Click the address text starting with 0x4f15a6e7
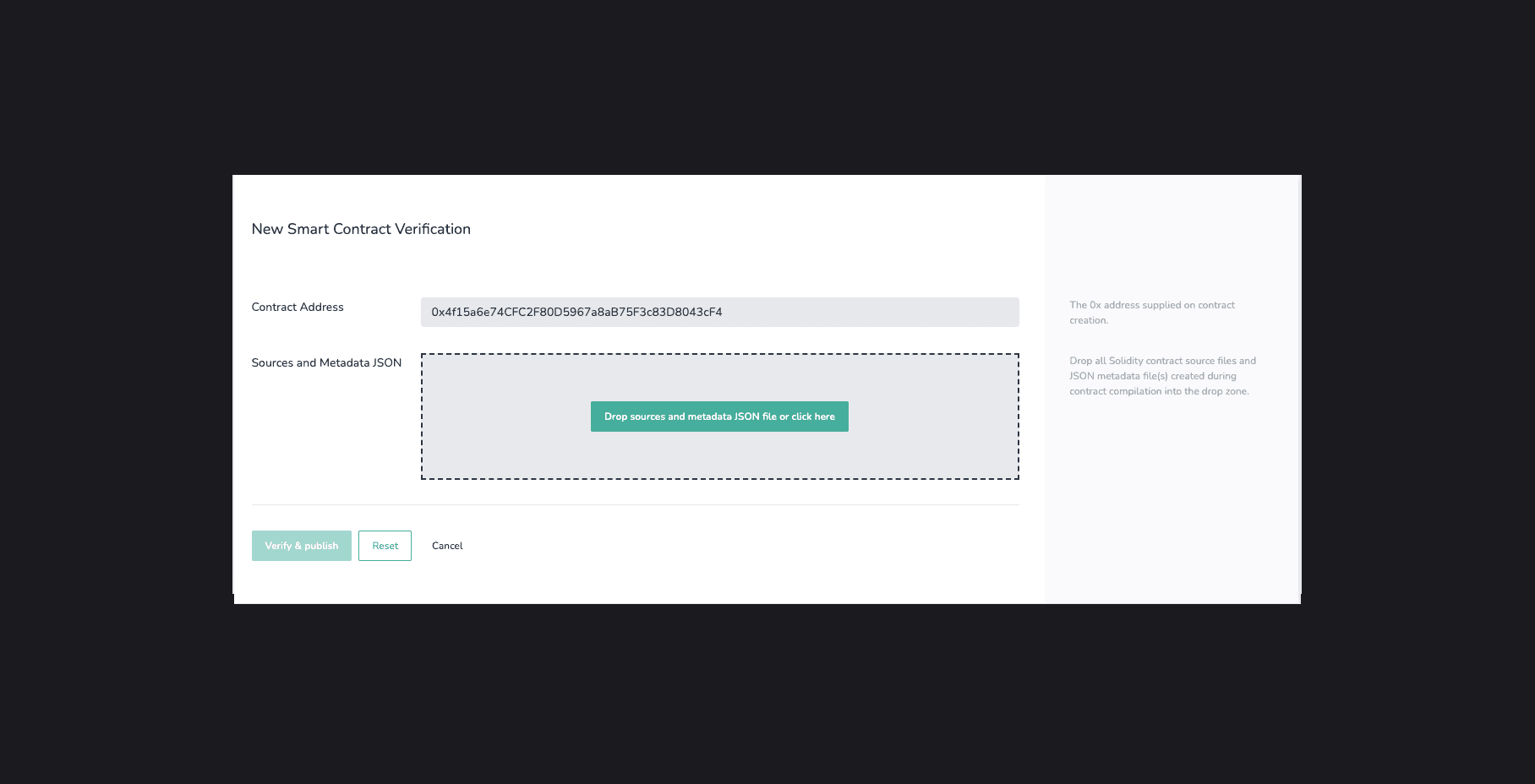Image resolution: width=1535 pixels, height=784 pixels. click(576, 312)
